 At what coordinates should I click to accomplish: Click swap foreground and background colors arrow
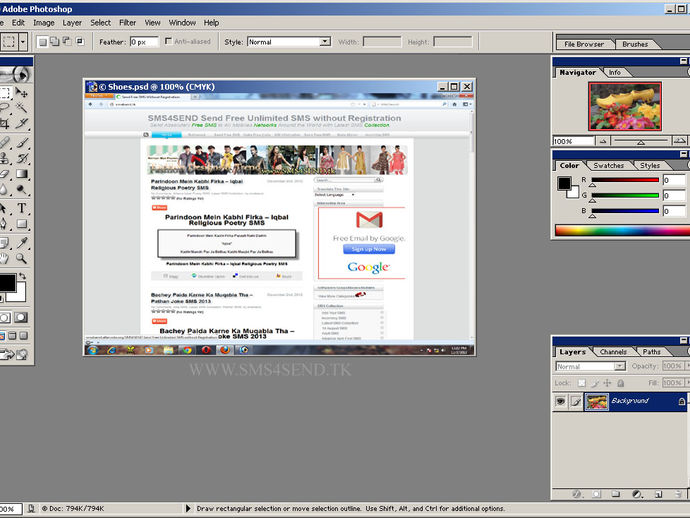coord(22,276)
